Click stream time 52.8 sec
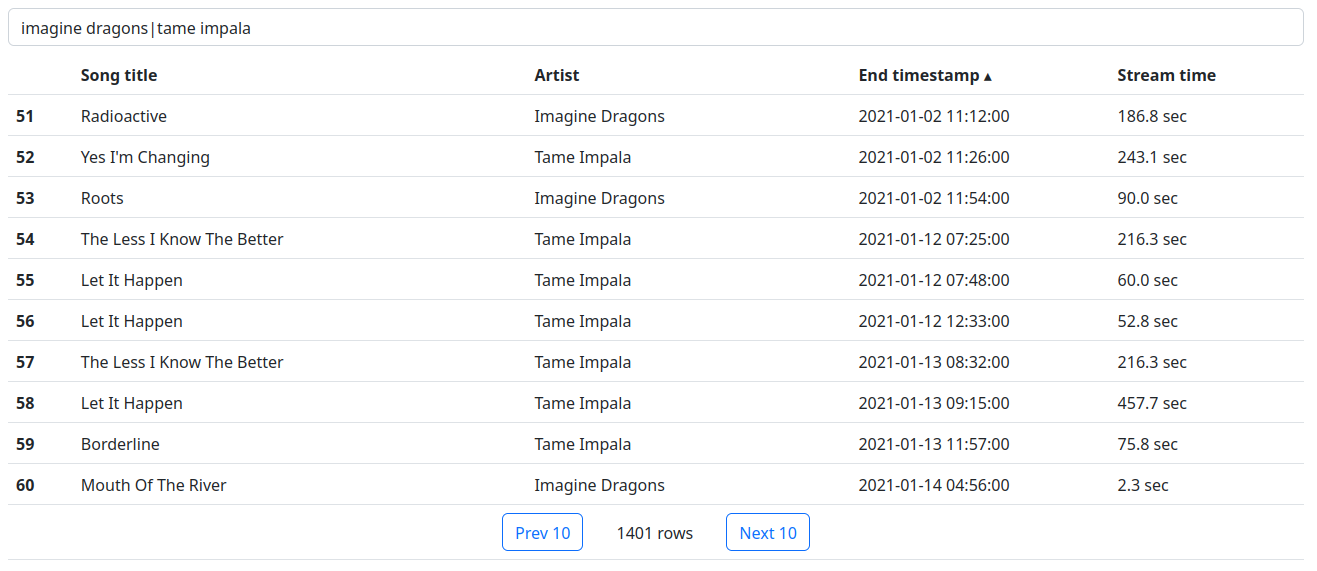 tap(1148, 321)
